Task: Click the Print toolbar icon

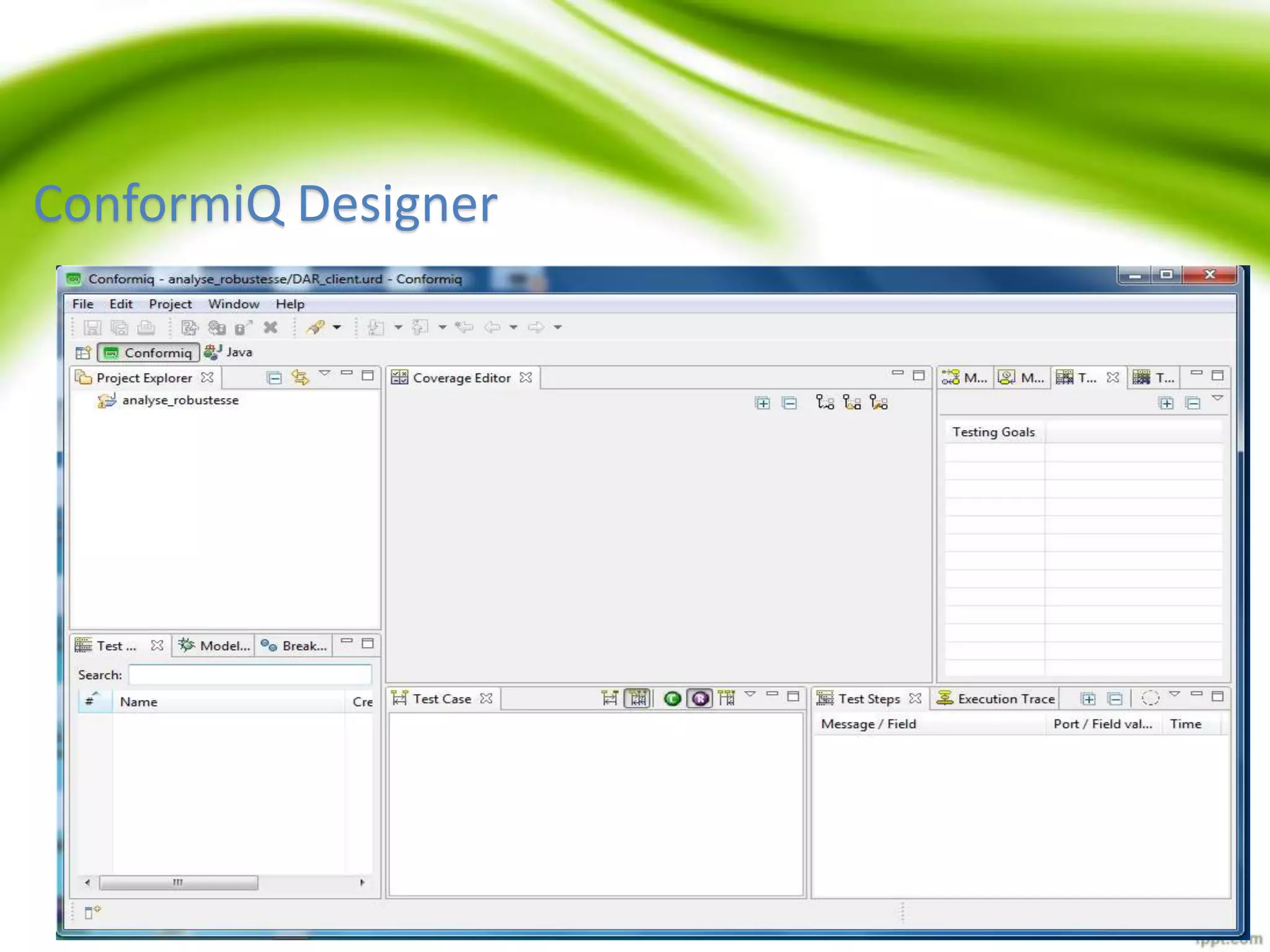Action: click(146, 327)
